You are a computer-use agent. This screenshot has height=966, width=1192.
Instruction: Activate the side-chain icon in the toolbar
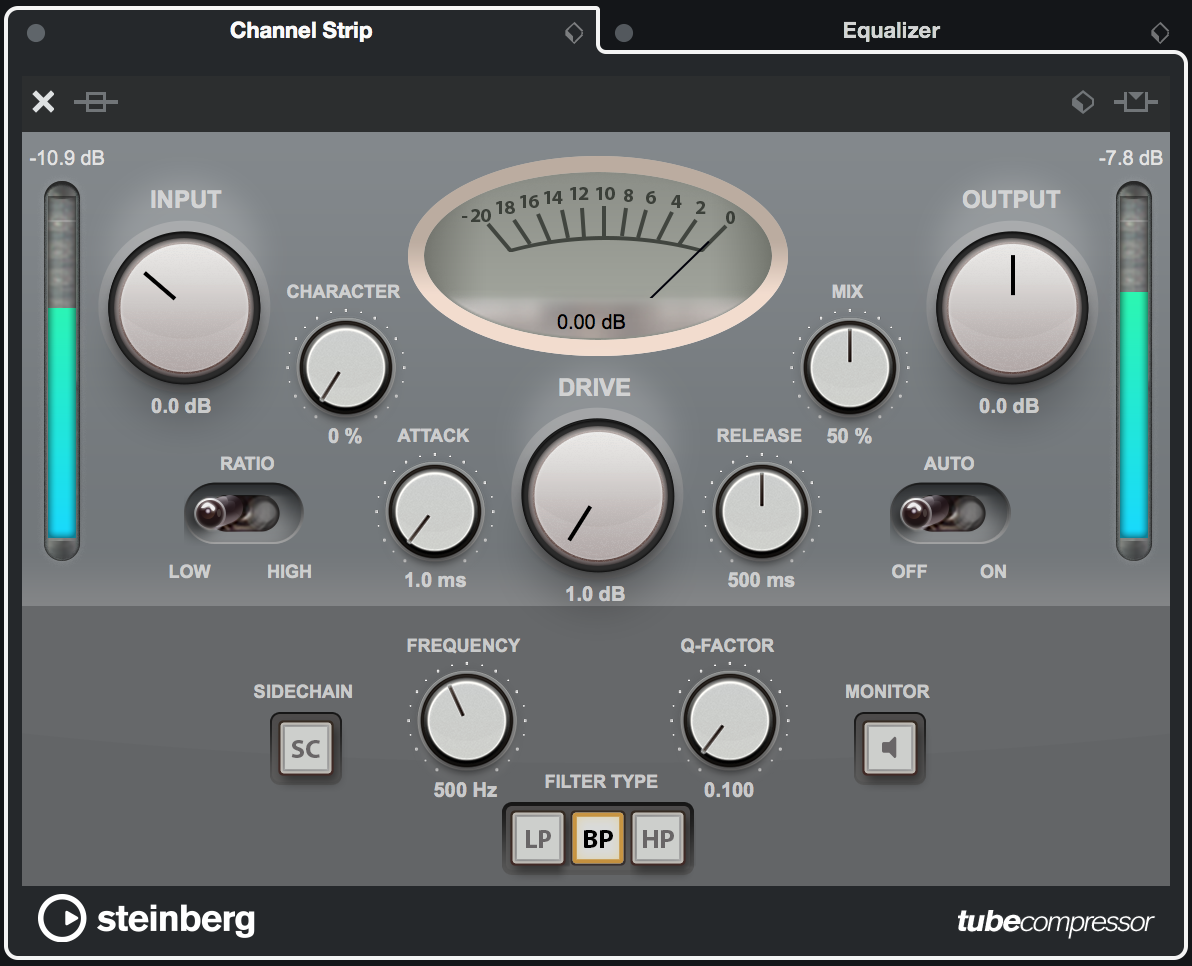click(x=96, y=102)
